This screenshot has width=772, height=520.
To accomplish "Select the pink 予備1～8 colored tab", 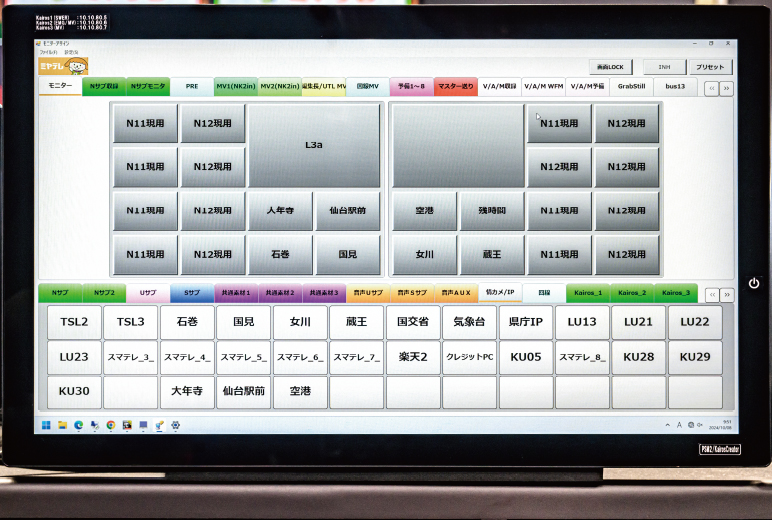I will click(x=411, y=87).
